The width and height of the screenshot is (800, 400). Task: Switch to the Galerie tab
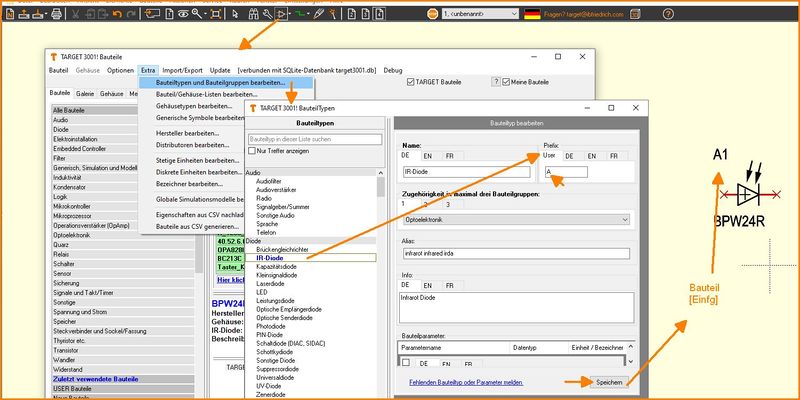[x=86, y=93]
